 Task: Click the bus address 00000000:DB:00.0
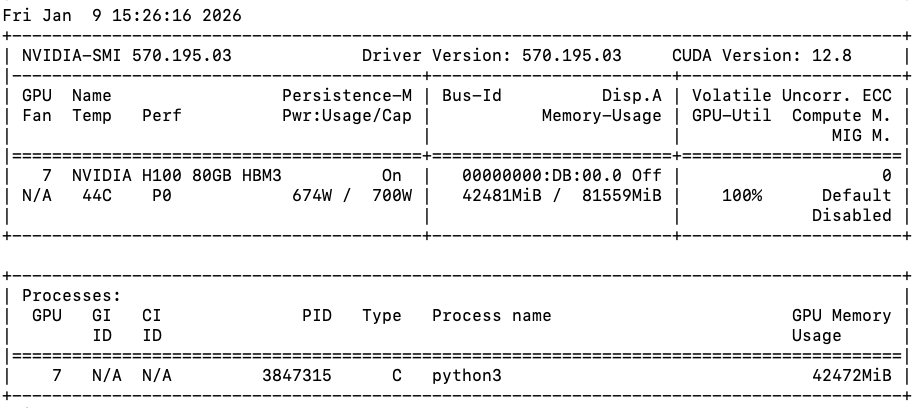(x=537, y=176)
